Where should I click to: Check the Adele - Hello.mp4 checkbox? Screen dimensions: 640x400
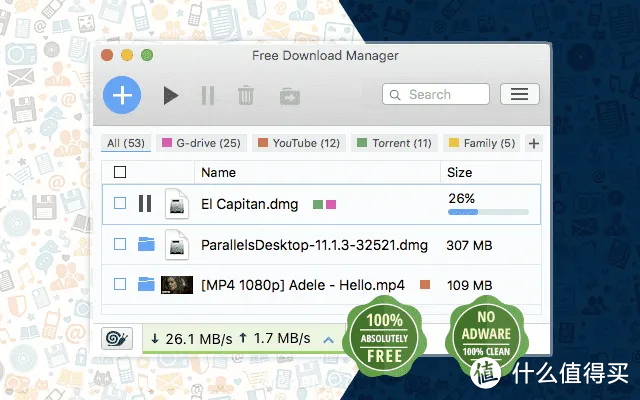pos(120,284)
